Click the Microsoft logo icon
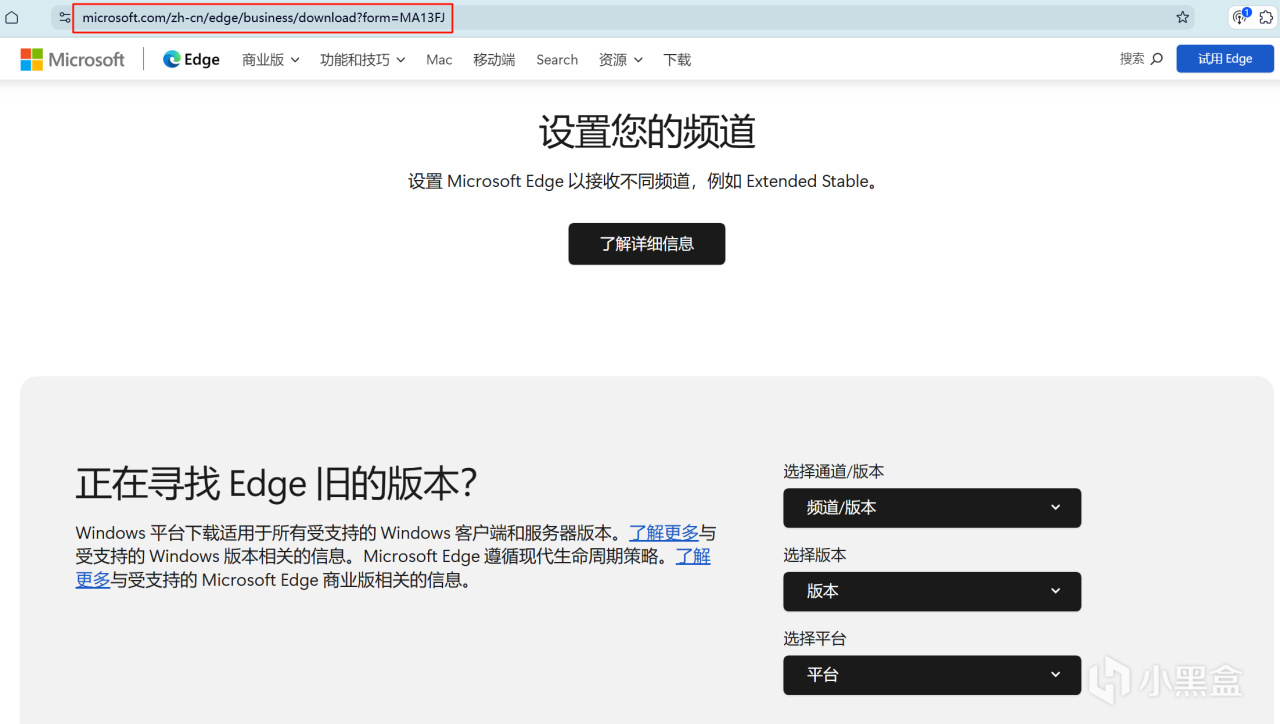Viewport: 1280px width, 724px height. pos(31,59)
